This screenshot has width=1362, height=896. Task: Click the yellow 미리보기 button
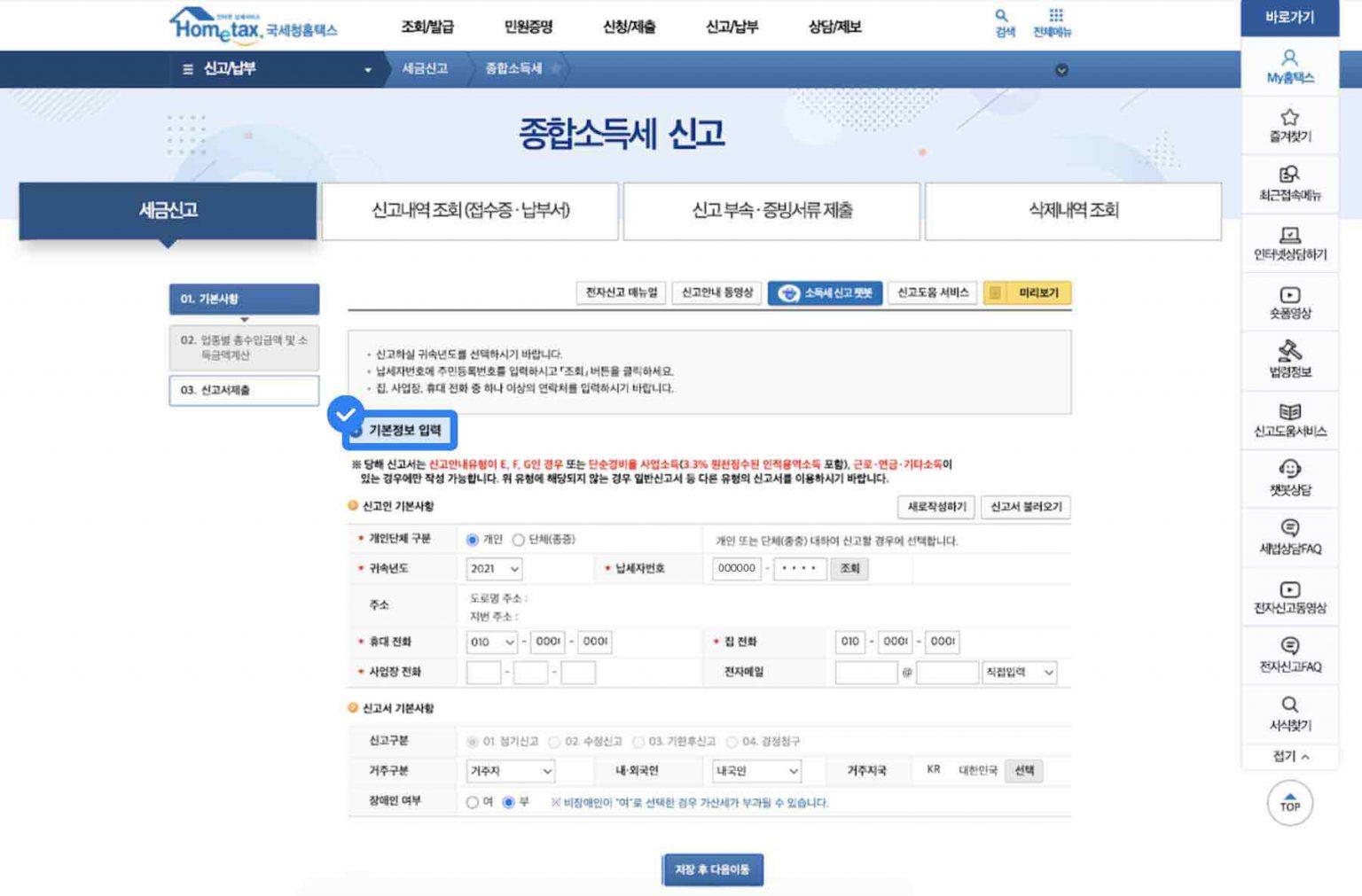coord(1028,292)
